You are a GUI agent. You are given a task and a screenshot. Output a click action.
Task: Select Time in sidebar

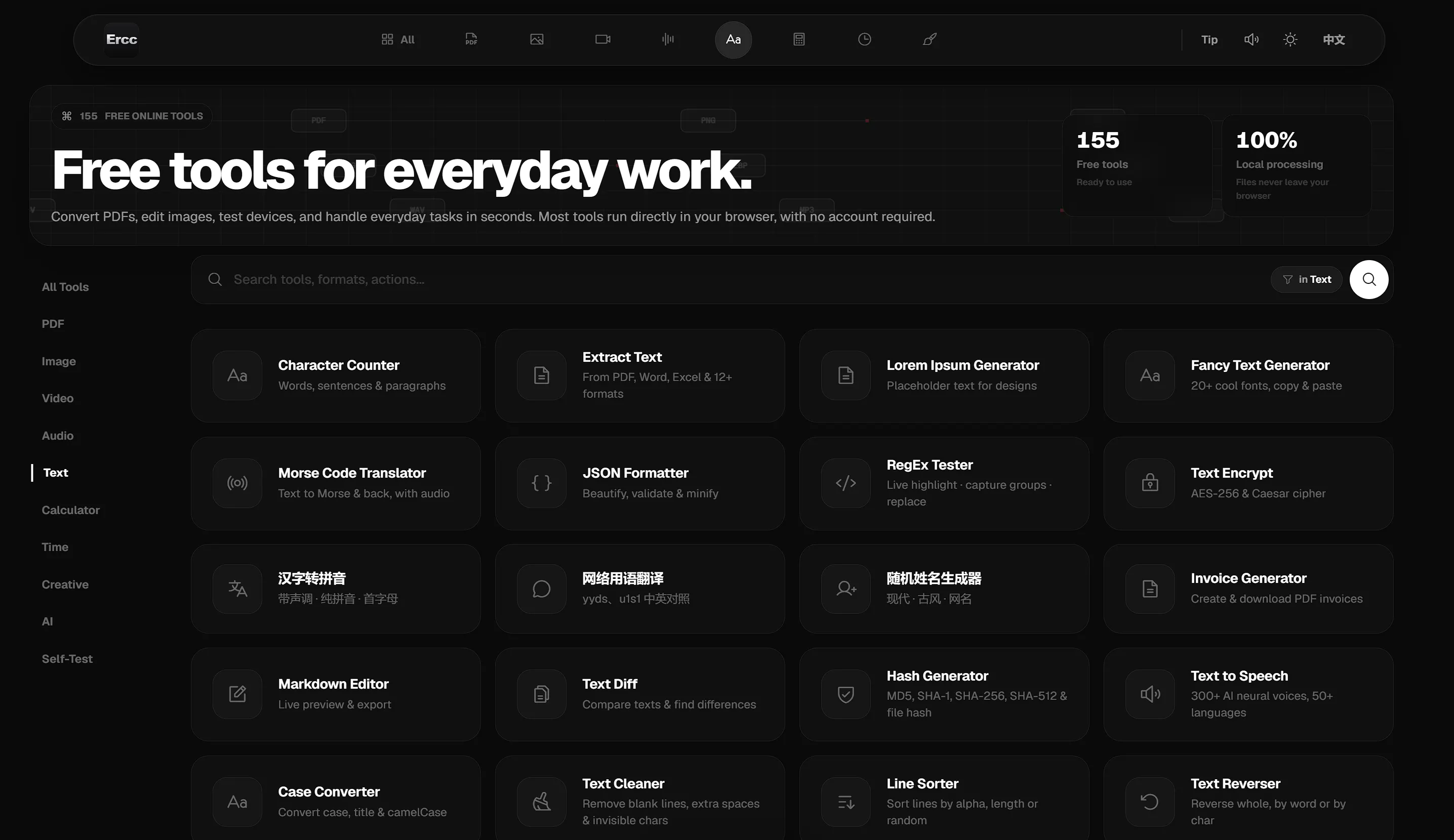[54, 547]
